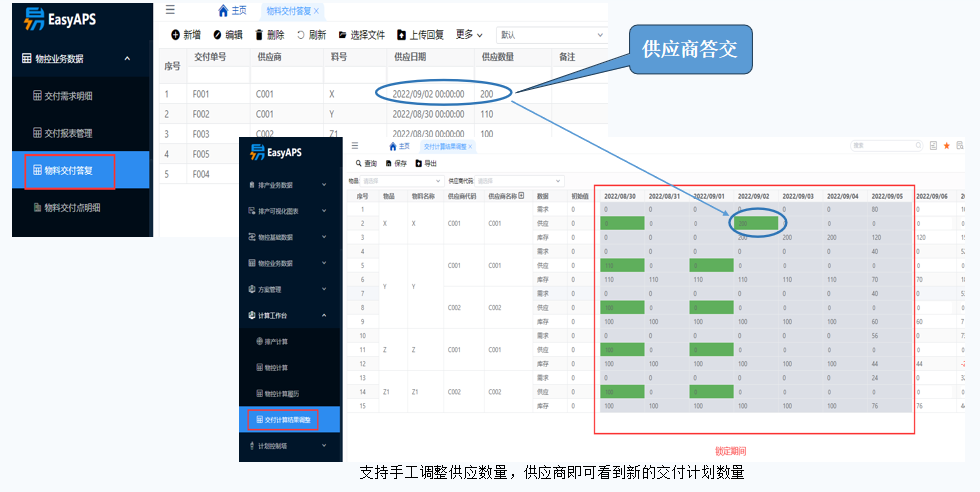980x492 pixels.
Task: Open the 默认 combo box
Action: pos(550,35)
